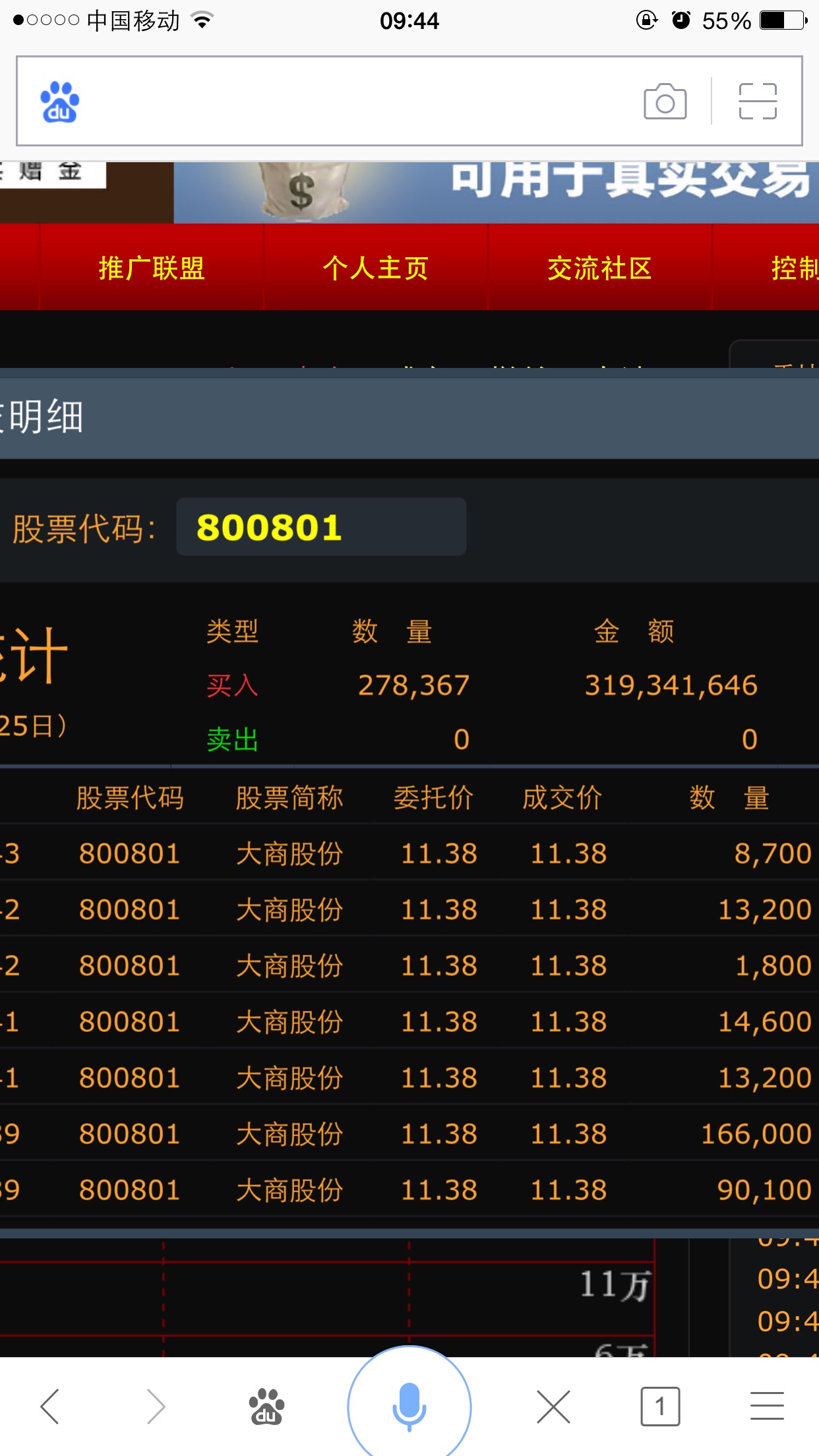Stop loading with the X icon
Image resolution: width=819 pixels, height=1456 pixels.
tap(553, 1406)
